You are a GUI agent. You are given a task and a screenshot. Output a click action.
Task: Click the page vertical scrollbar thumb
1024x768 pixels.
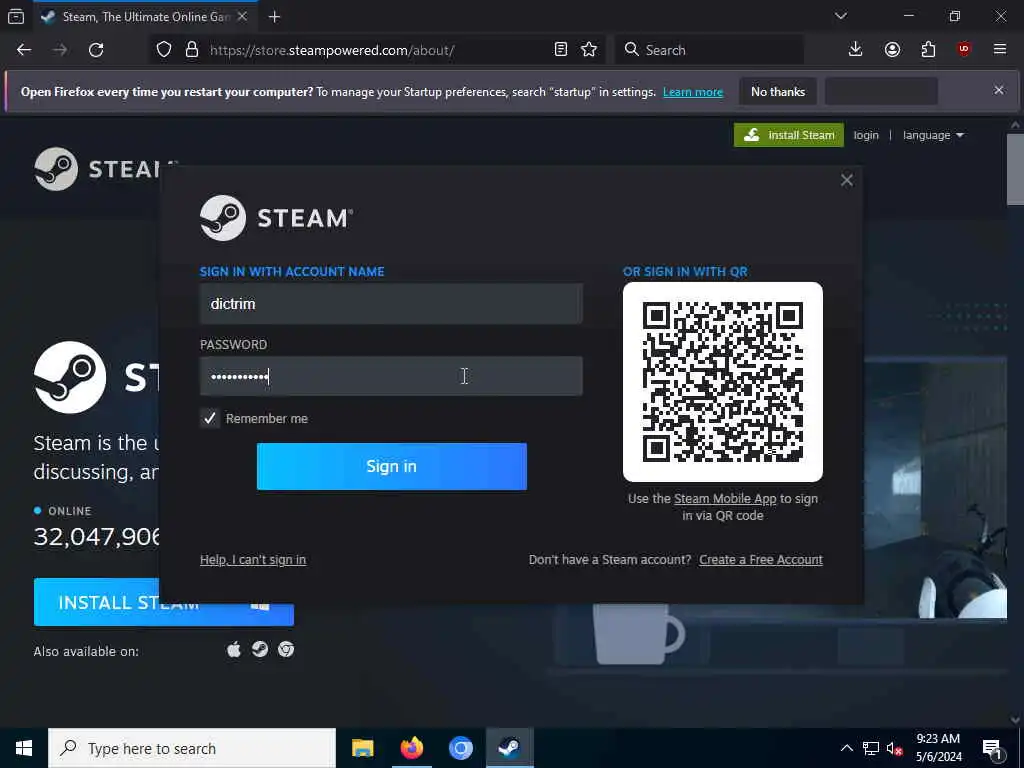click(x=1015, y=170)
